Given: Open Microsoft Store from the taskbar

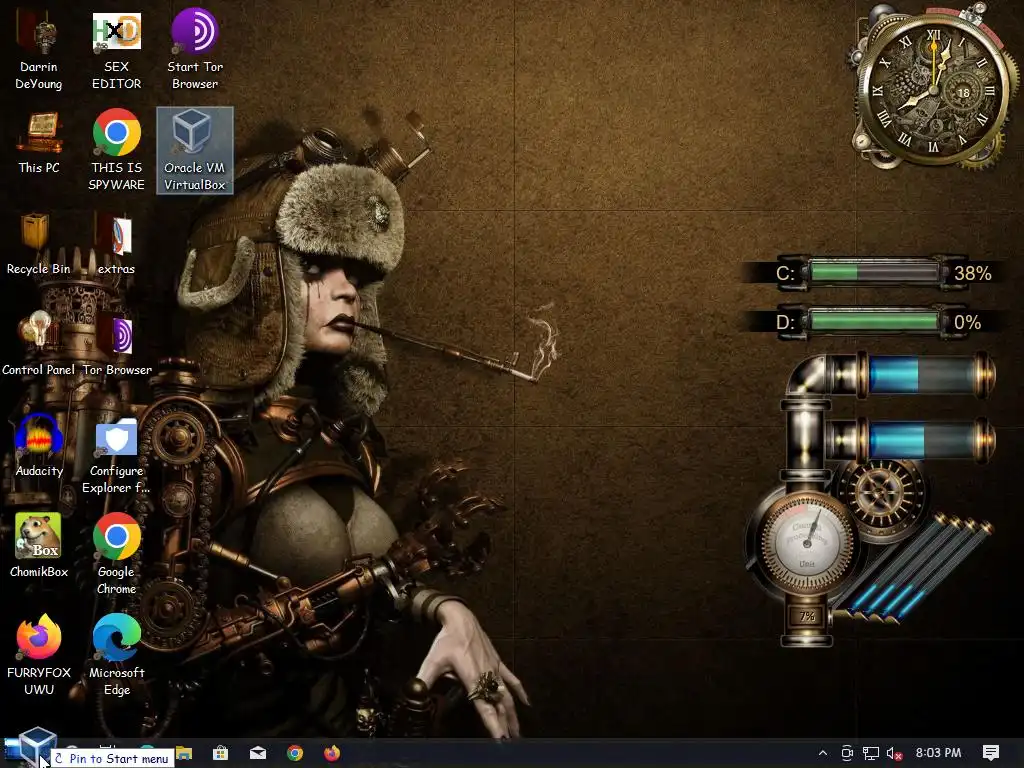Looking at the screenshot, I should pyautogui.click(x=221, y=753).
